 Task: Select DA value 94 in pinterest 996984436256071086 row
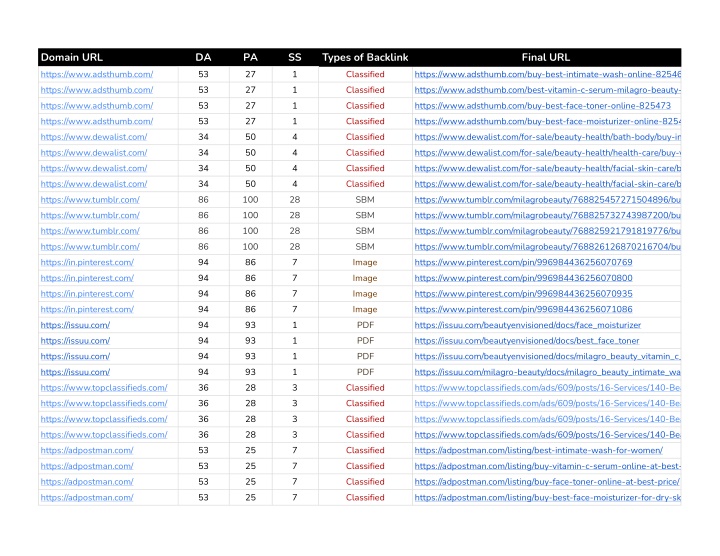[x=203, y=309]
